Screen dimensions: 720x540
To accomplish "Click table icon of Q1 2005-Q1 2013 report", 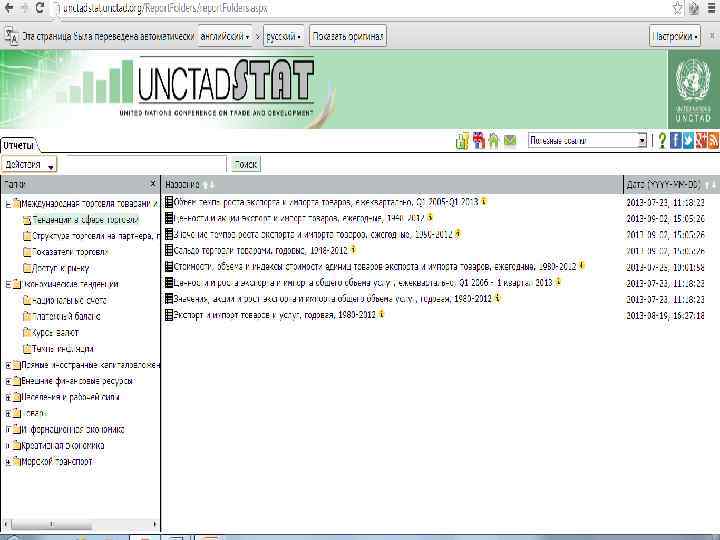I will pyautogui.click(x=169, y=202).
